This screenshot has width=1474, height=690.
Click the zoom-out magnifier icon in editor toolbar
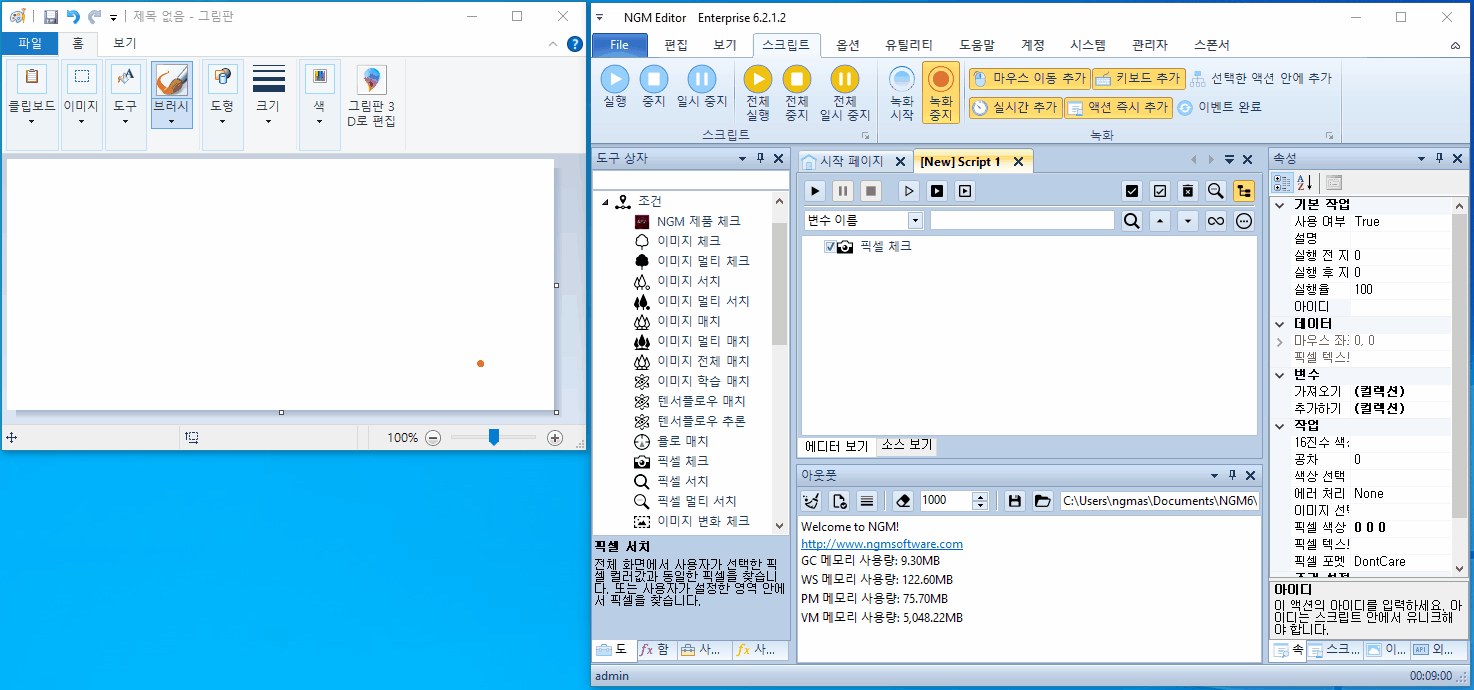coord(1215,191)
